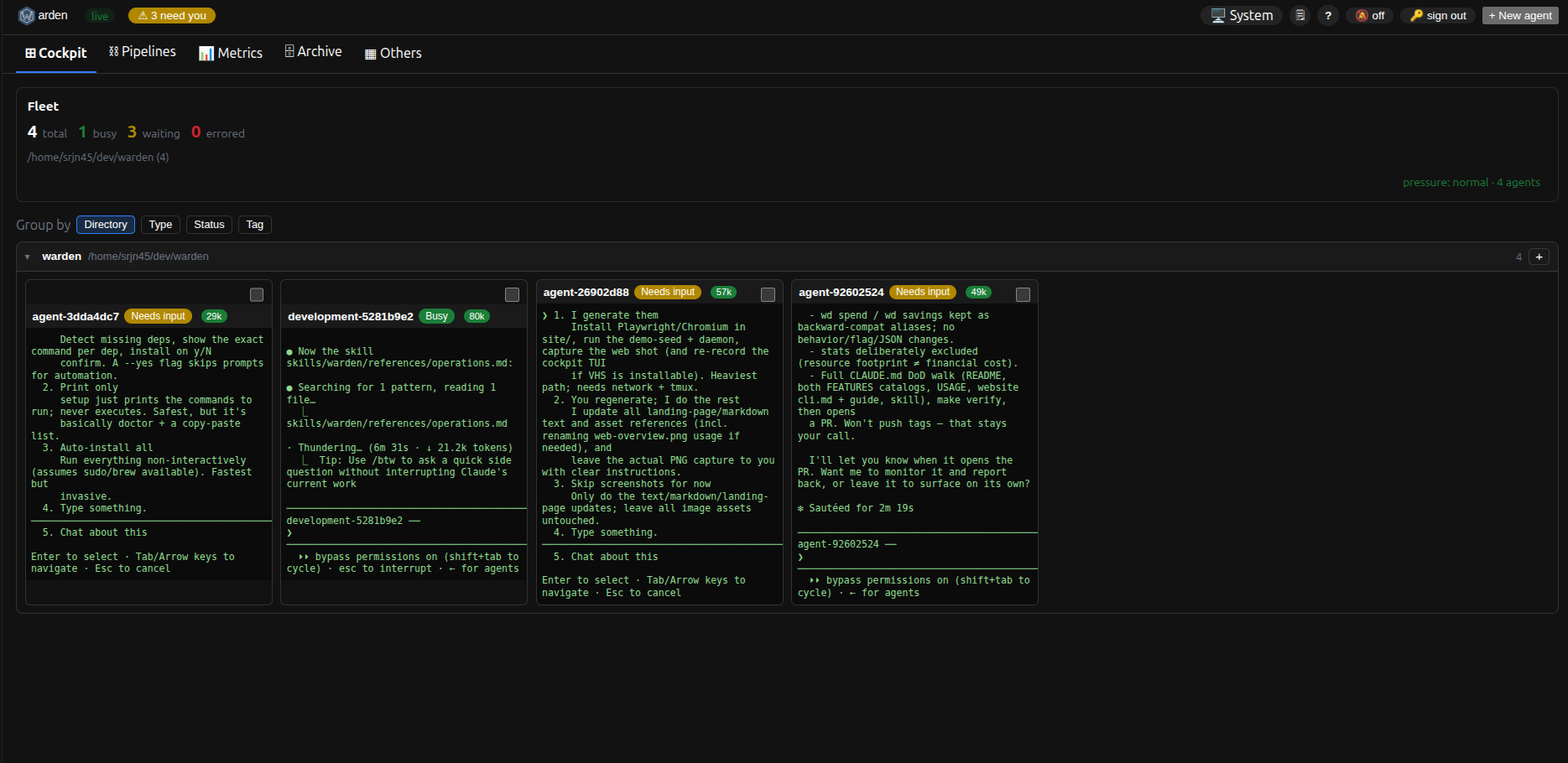Click the 3 waiting fleet count
This screenshot has width=1568, height=763.
(154, 132)
